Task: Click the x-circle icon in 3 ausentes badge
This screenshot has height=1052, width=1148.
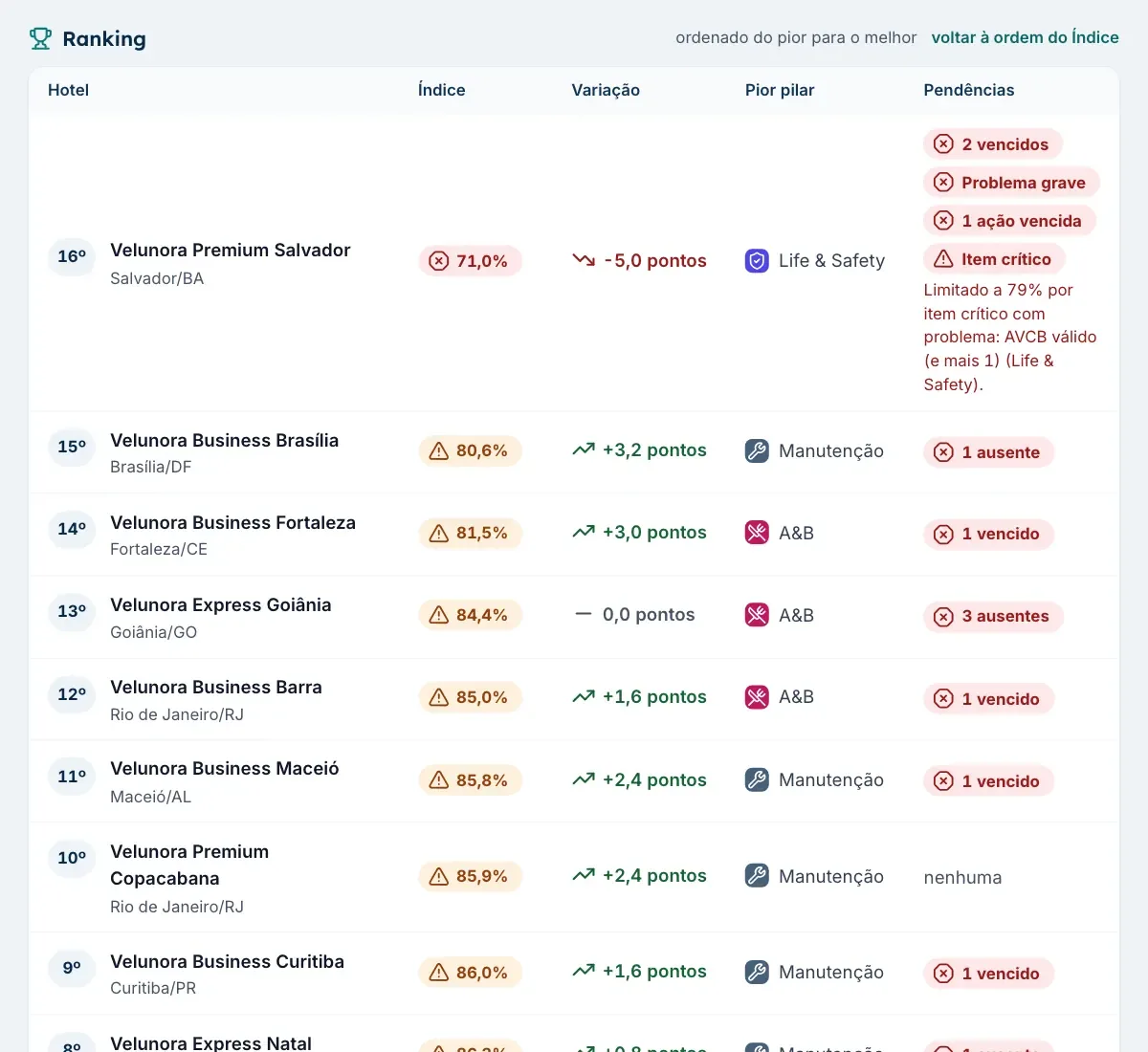Action: 943,616
